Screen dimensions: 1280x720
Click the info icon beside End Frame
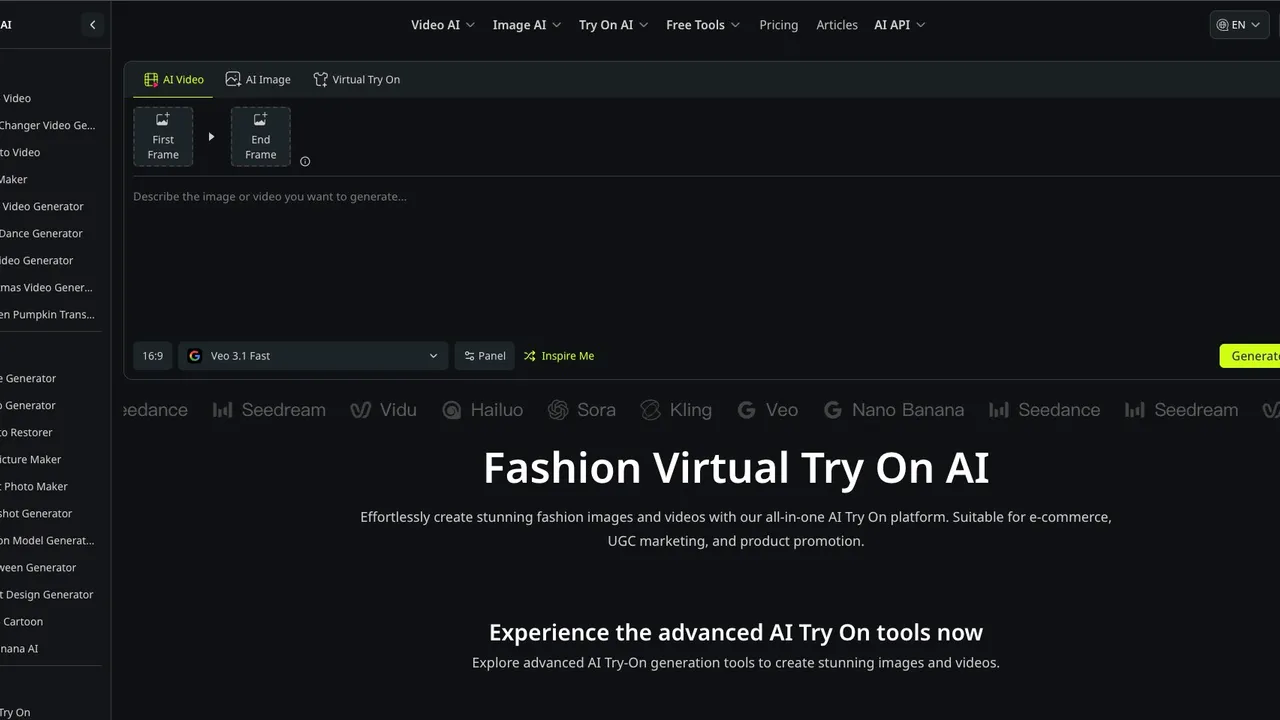305,161
